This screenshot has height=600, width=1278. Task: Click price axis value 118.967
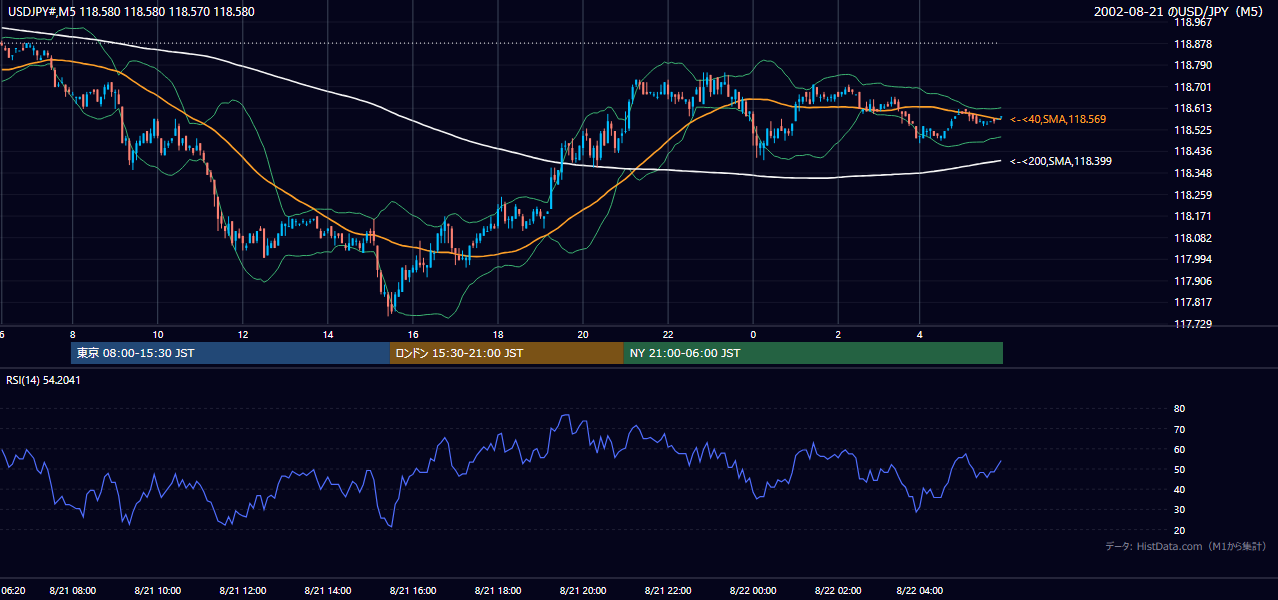pyautogui.click(x=1192, y=23)
